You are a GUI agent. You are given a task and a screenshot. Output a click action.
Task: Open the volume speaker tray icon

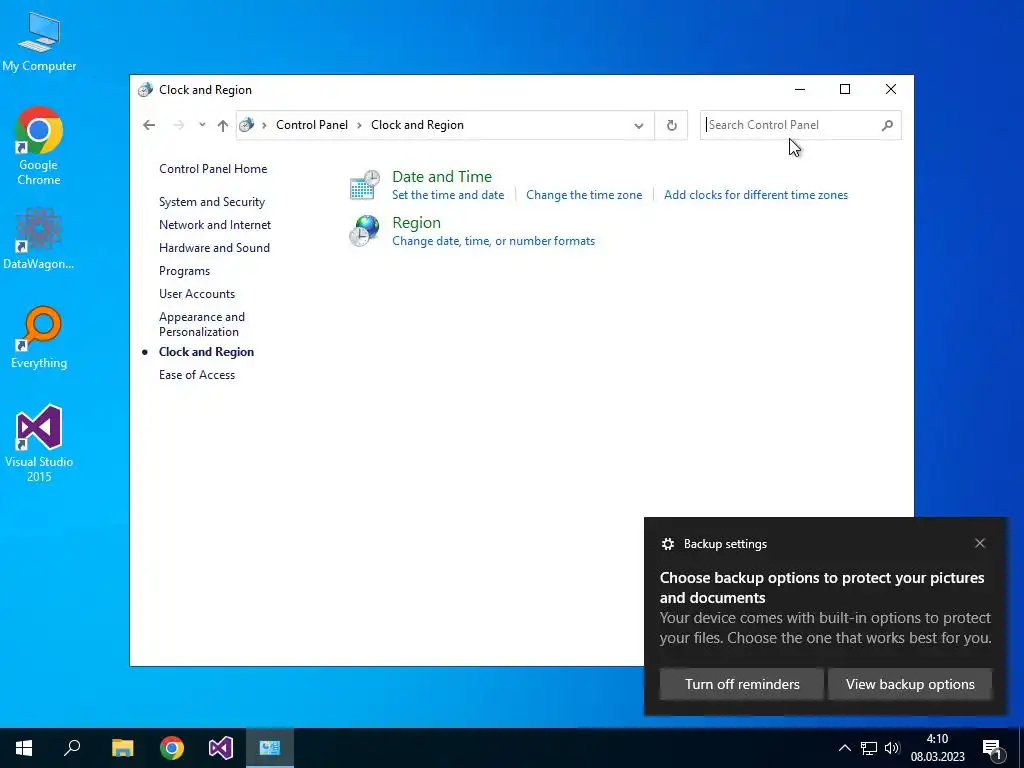892,748
